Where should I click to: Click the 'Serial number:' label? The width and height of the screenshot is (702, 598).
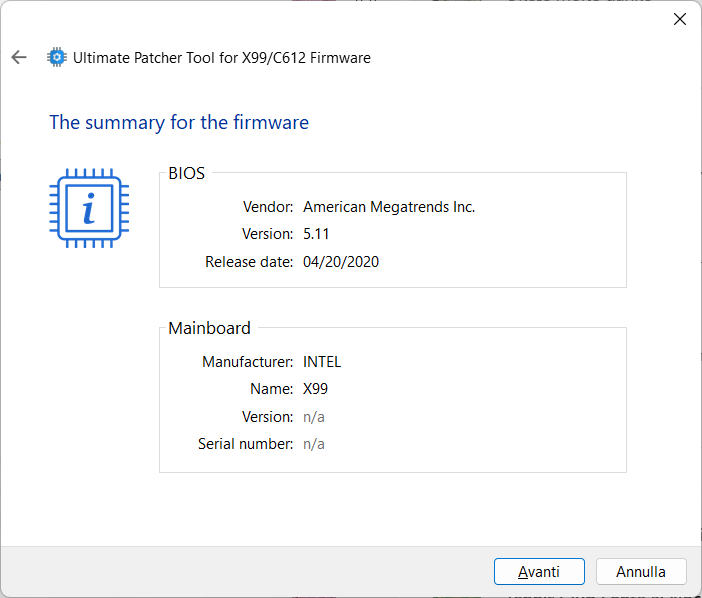[x=245, y=444]
